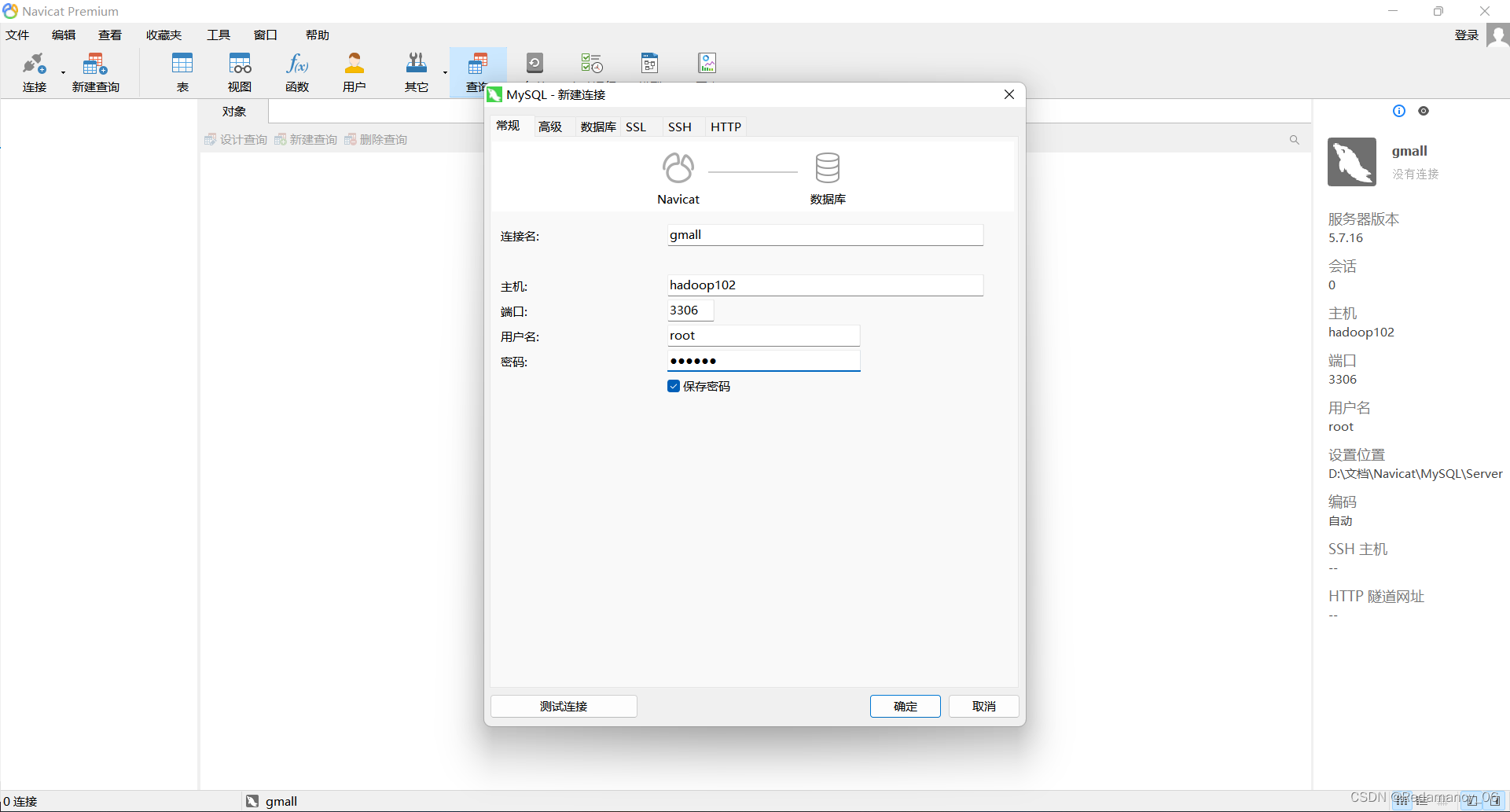This screenshot has width=1510, height=812.
Task: Click the '0 连接' status bar text
Action: click(x=20, y=801)
